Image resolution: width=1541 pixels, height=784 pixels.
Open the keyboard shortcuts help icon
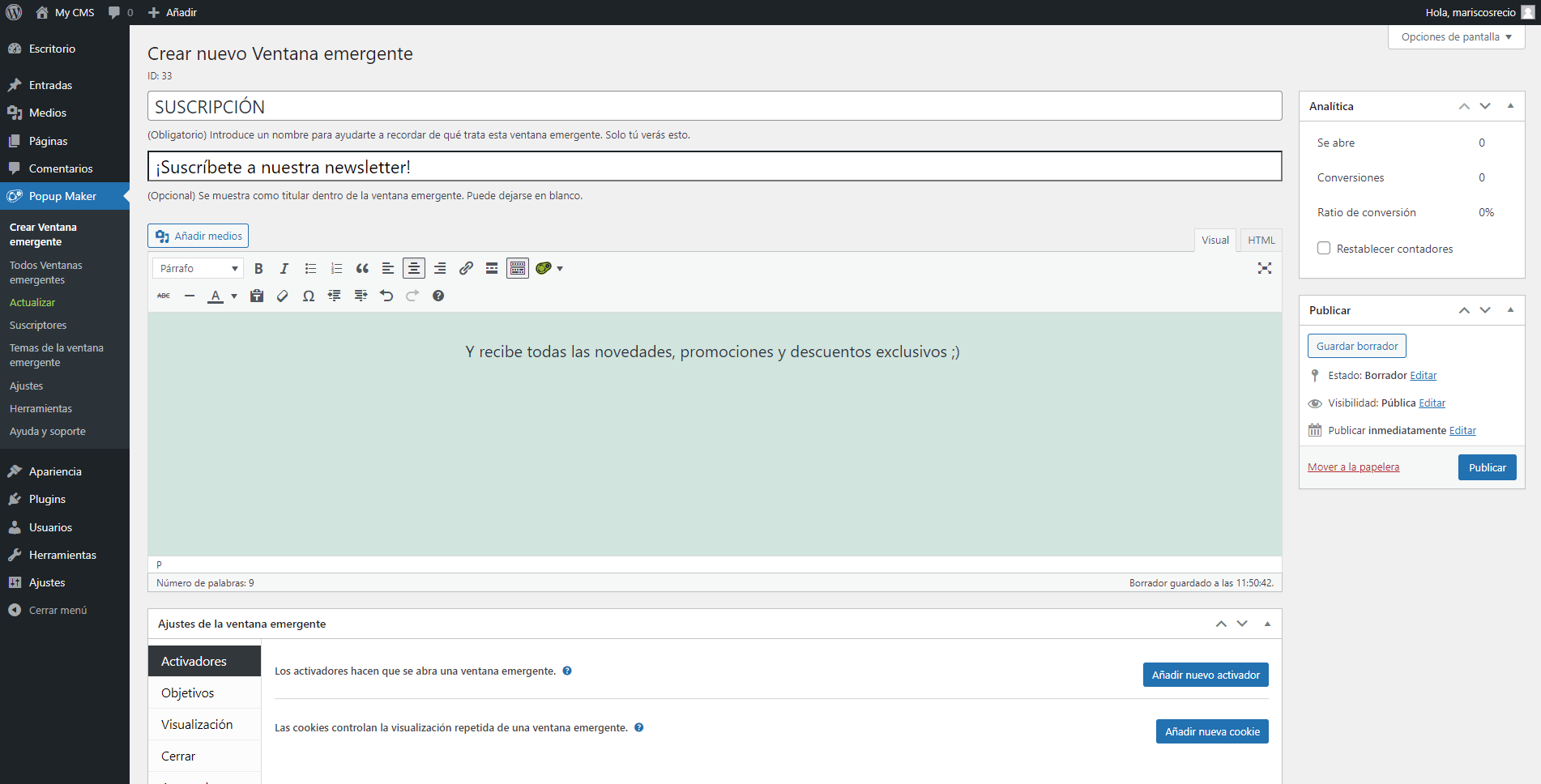point(438,296)
